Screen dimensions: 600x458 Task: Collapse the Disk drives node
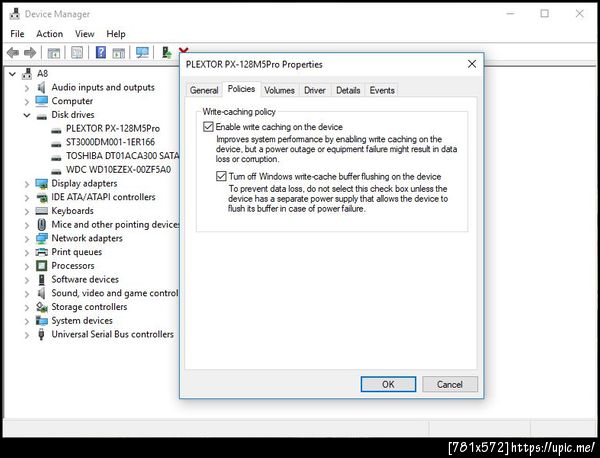27,115
